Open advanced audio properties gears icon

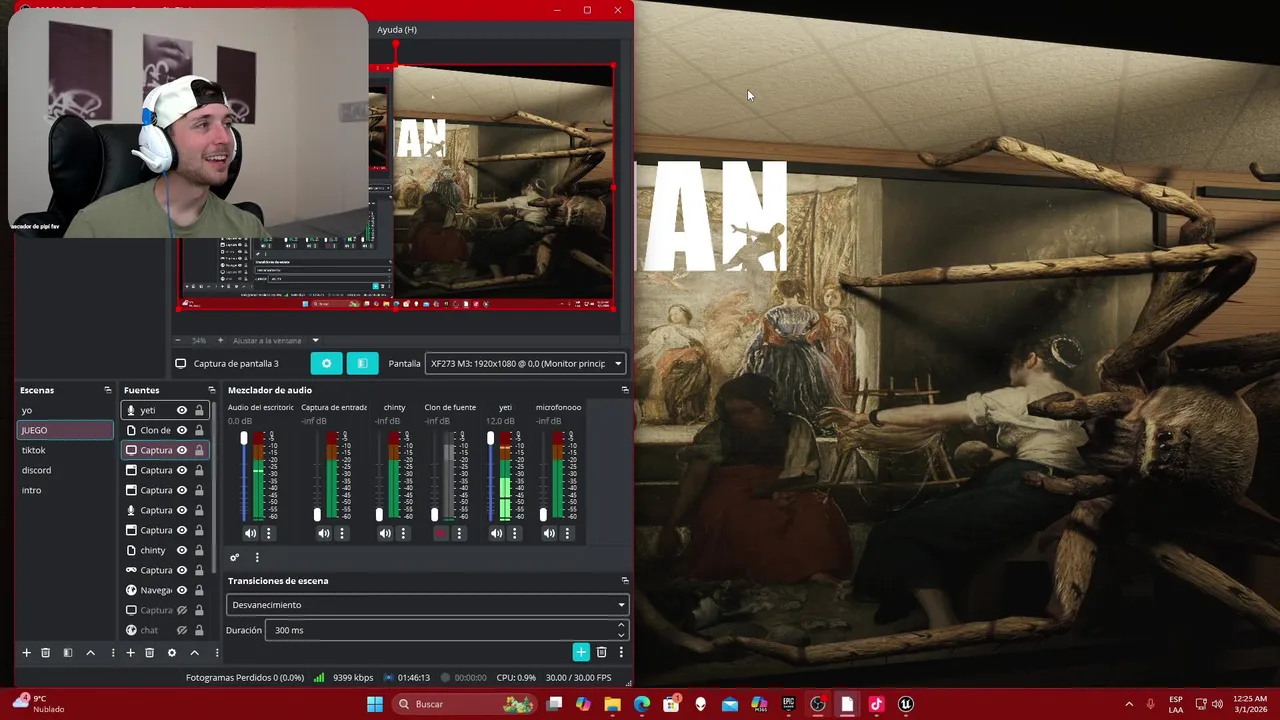pos(235,557)
